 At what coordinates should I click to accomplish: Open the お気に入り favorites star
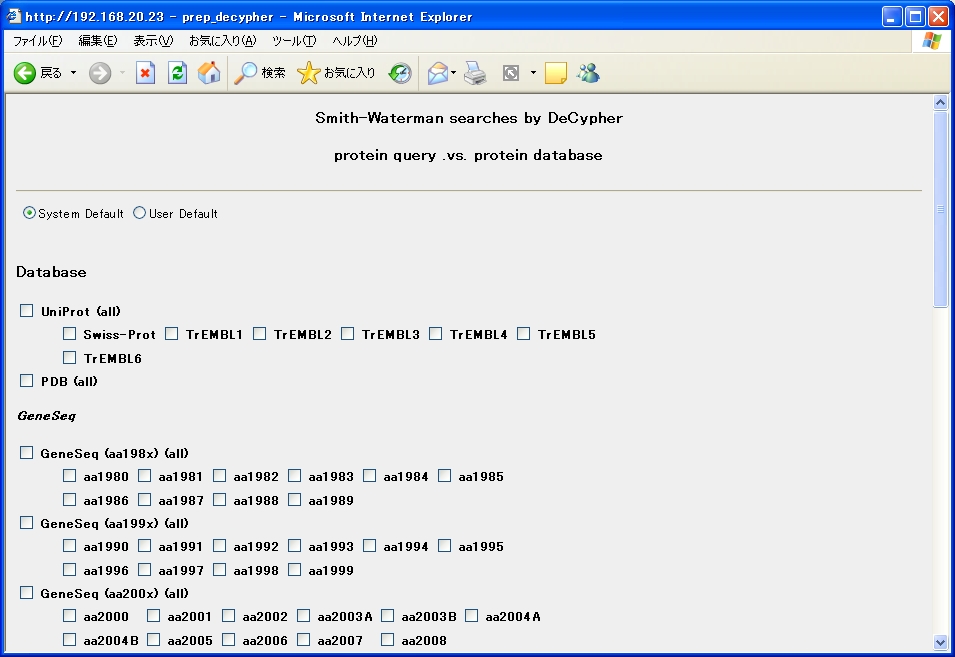[336, 73]
